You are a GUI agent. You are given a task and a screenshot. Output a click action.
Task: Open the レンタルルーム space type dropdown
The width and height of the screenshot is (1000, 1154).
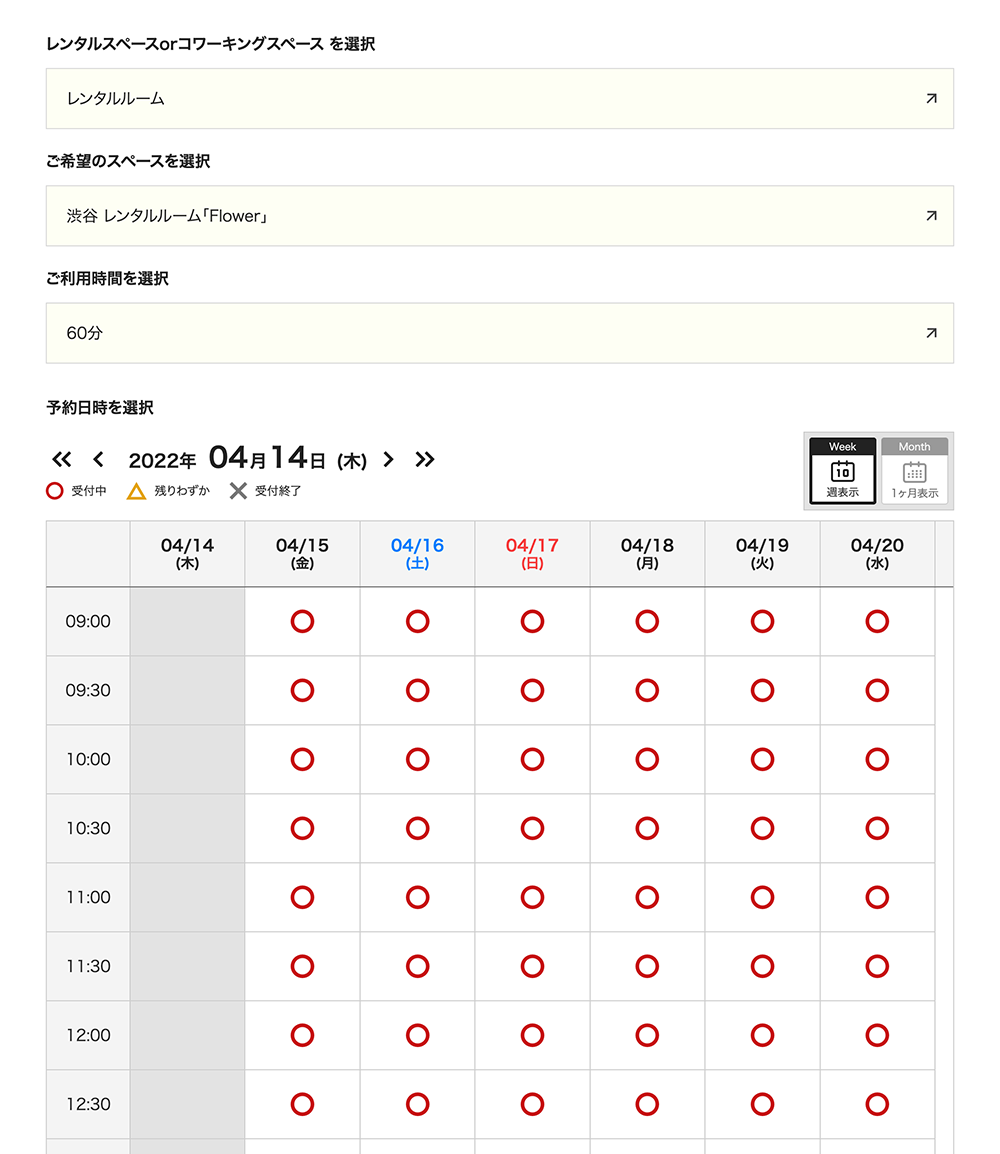pyautogui.click(x=500, y=99)
